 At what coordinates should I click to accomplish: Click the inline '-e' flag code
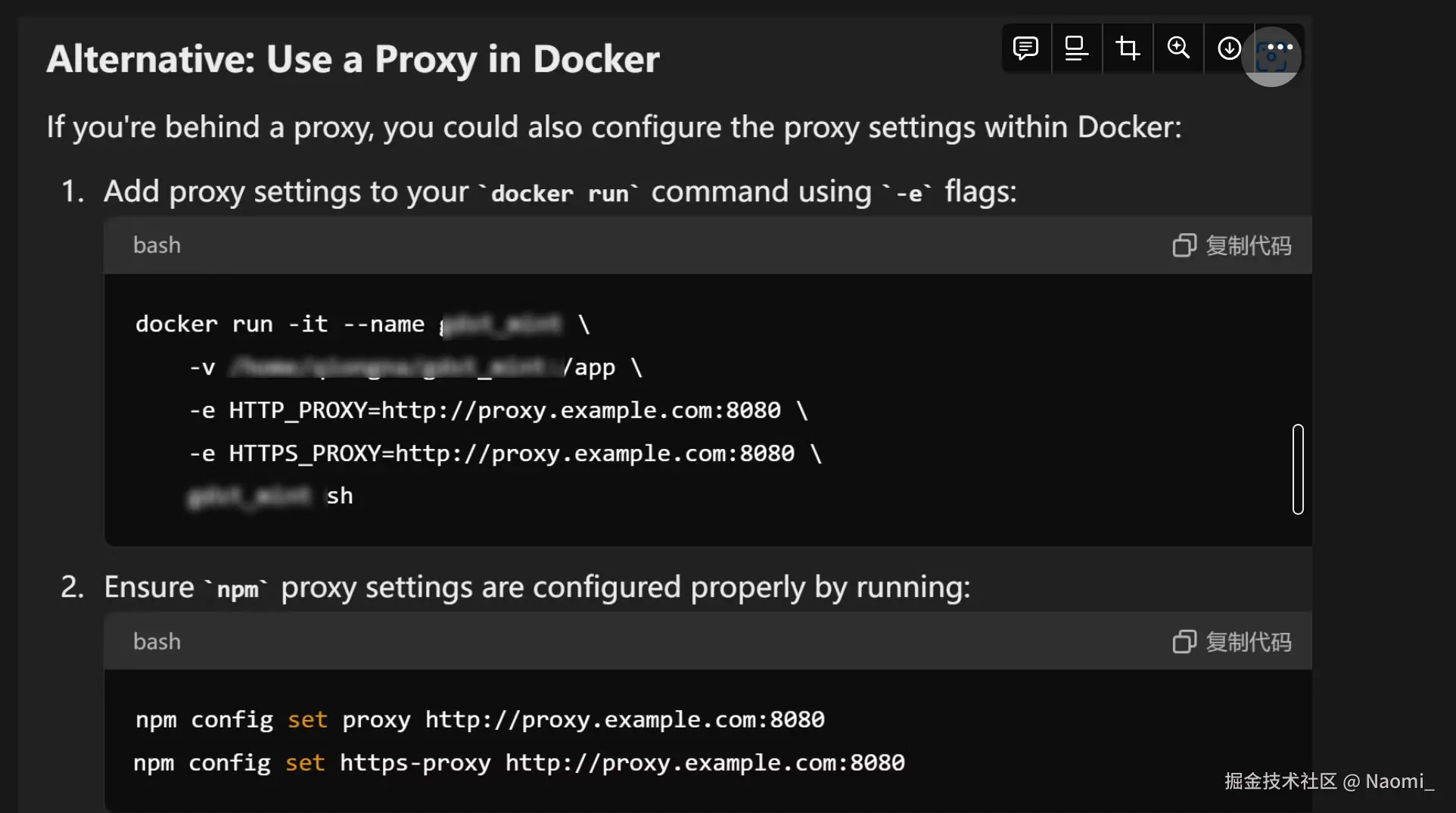tap(908, 193)
